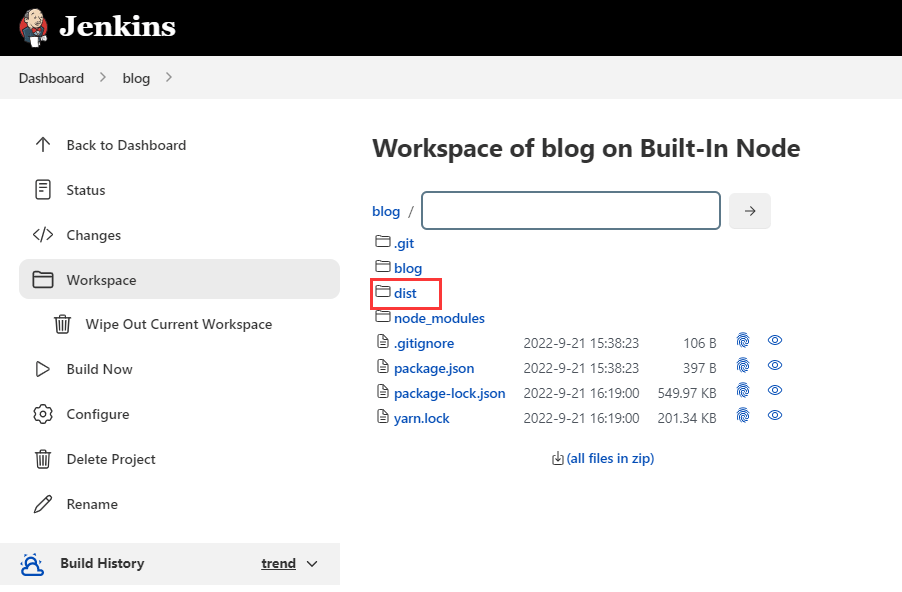Viewport: 902px width, 592px height.
Task: Click the dist folder icon
Action: (x=383, y=291)
